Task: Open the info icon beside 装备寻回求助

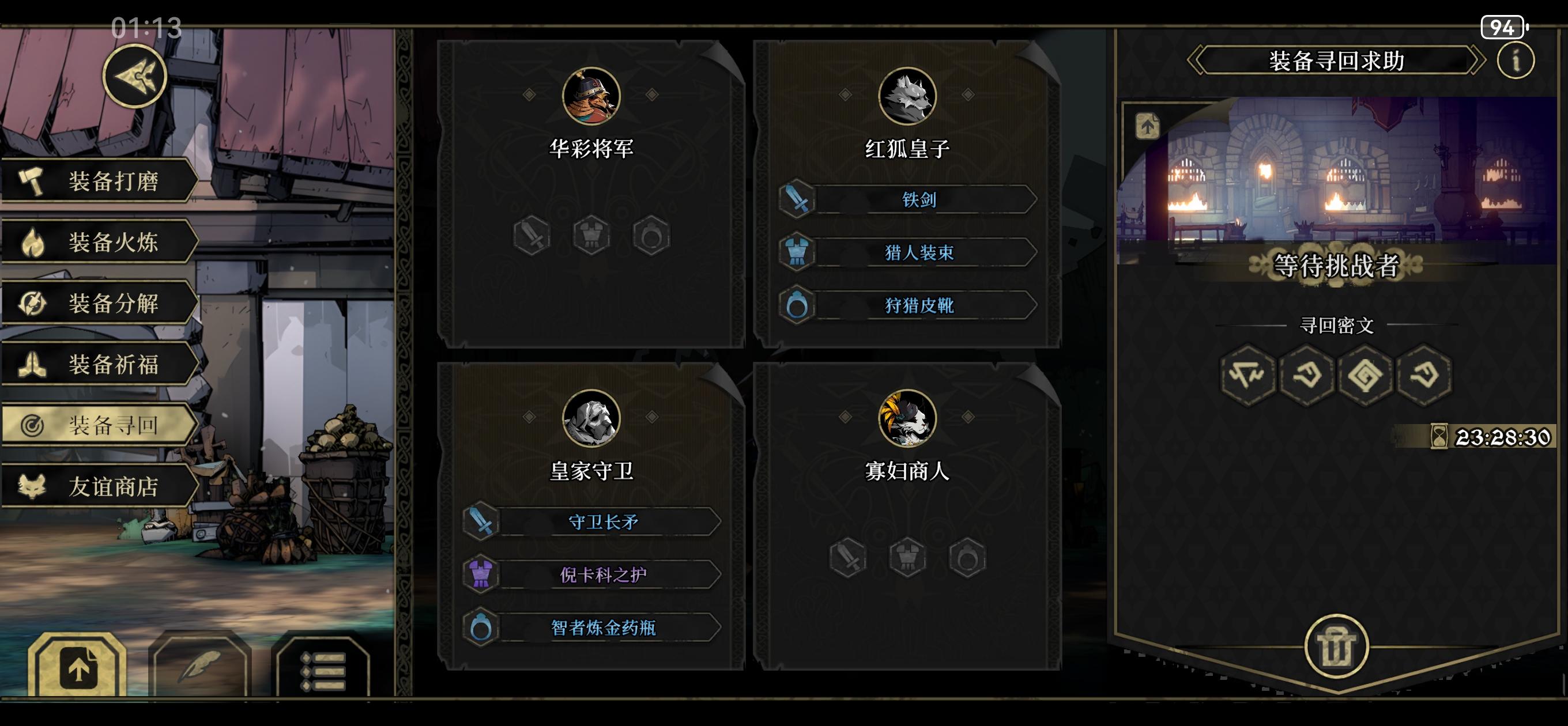Action: coord(1516,60)
